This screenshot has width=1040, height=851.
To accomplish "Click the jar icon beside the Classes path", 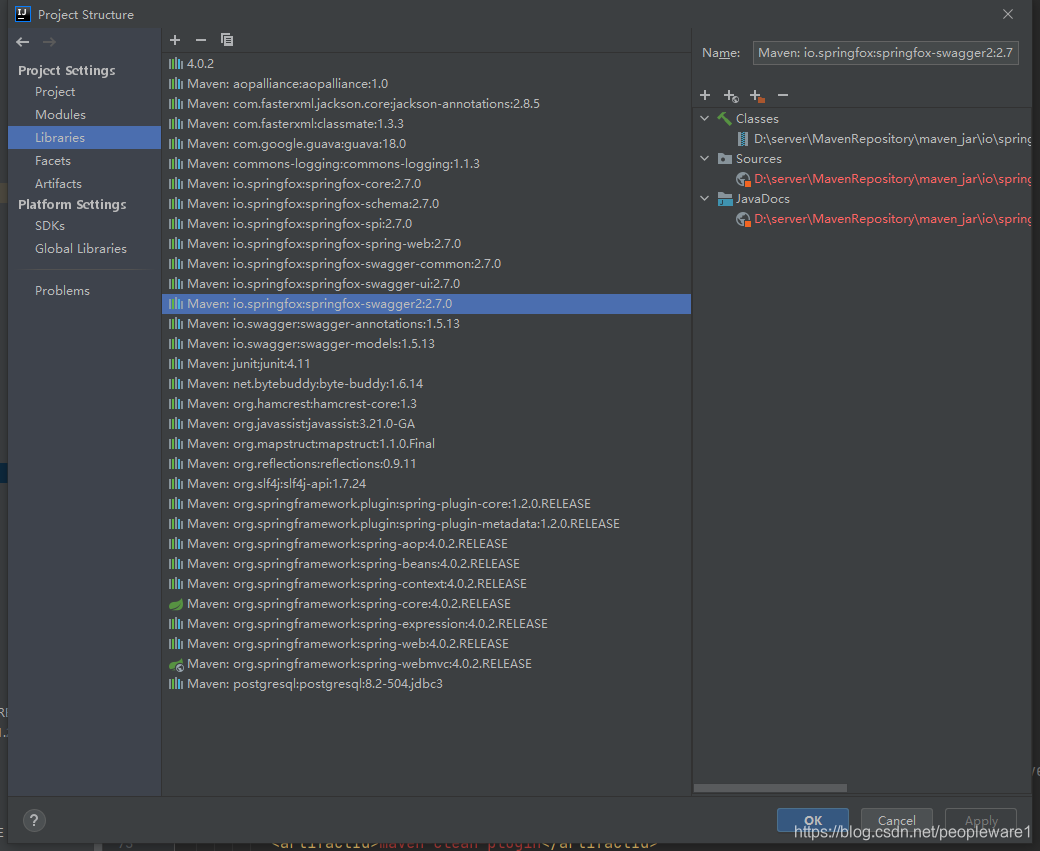I will pyautogui.click(x=743, y=139).
